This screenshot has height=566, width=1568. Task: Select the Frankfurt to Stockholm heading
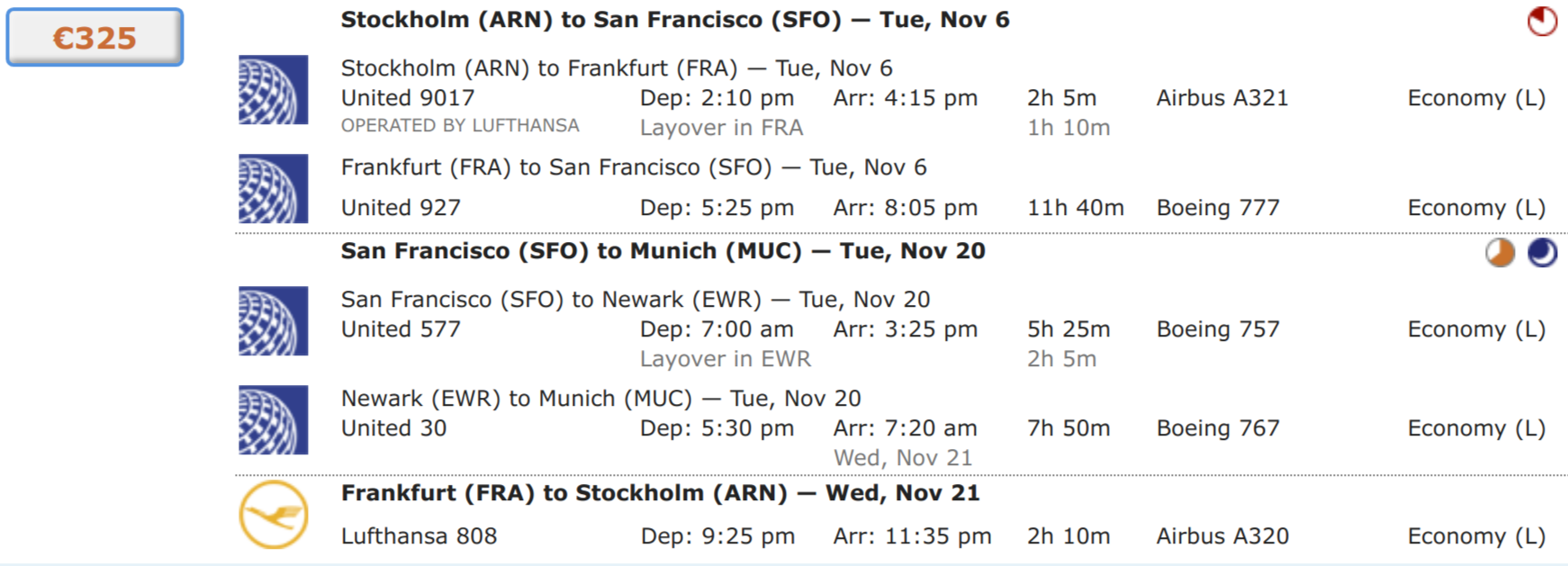[x=660, y=493]
